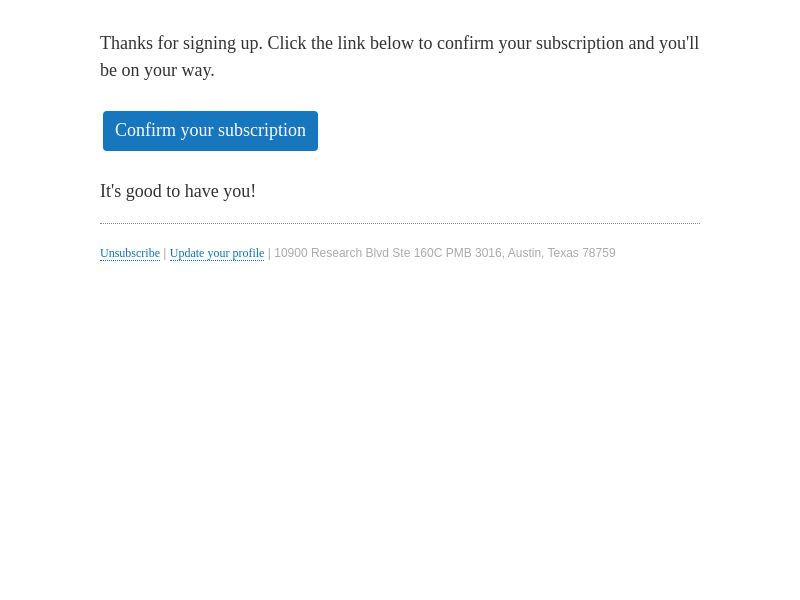
Task: Click the ZIP code 78759
Action: point(598,253)
